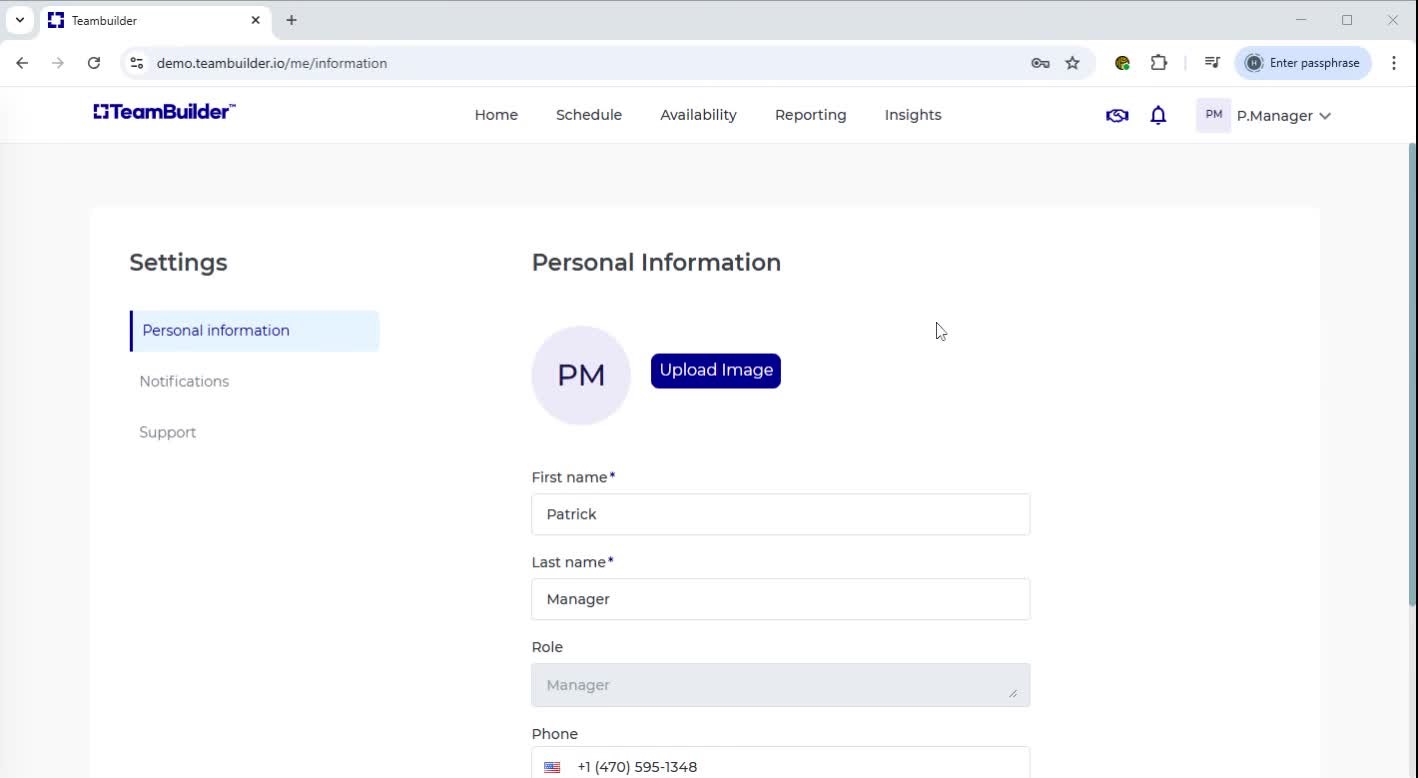This screenshot has height=778, width=1418.
Task: Click the Enter passphrase button
Action: (1303, 62)
